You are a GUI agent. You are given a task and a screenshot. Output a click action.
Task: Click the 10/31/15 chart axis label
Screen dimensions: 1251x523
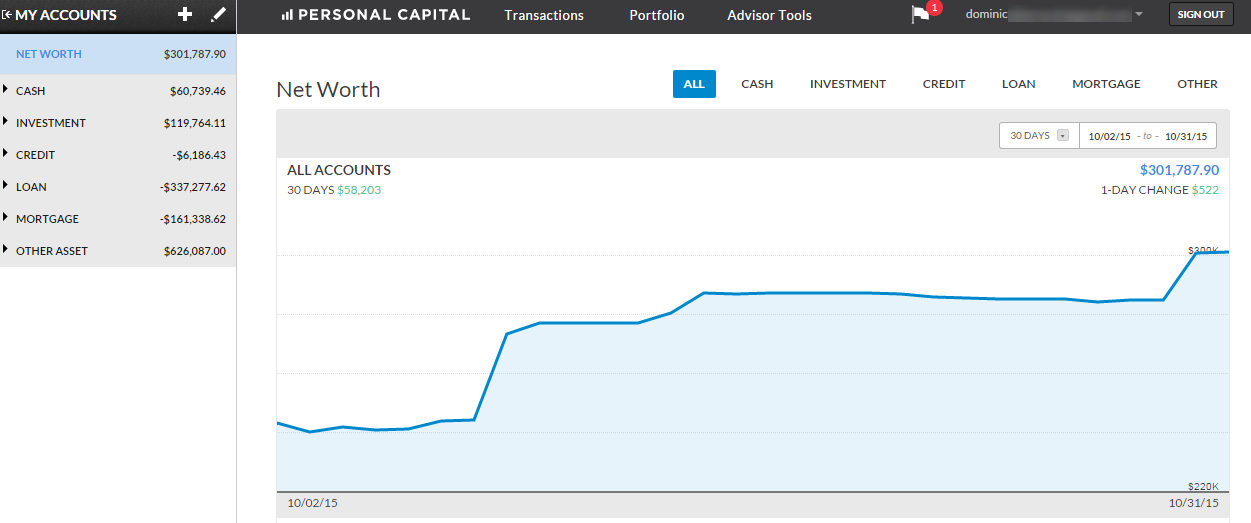[x=1194, y=503]
